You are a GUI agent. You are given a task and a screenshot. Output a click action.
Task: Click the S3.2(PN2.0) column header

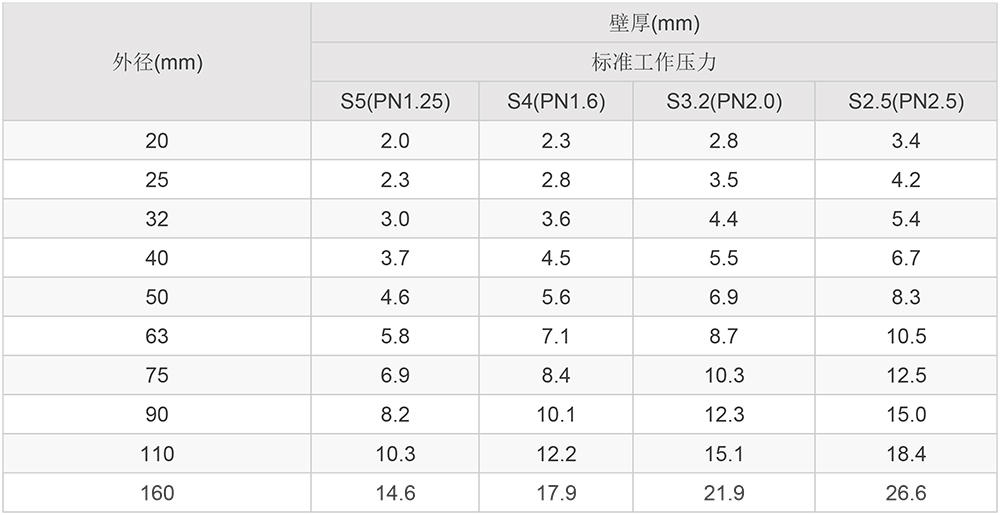(723, 101)
